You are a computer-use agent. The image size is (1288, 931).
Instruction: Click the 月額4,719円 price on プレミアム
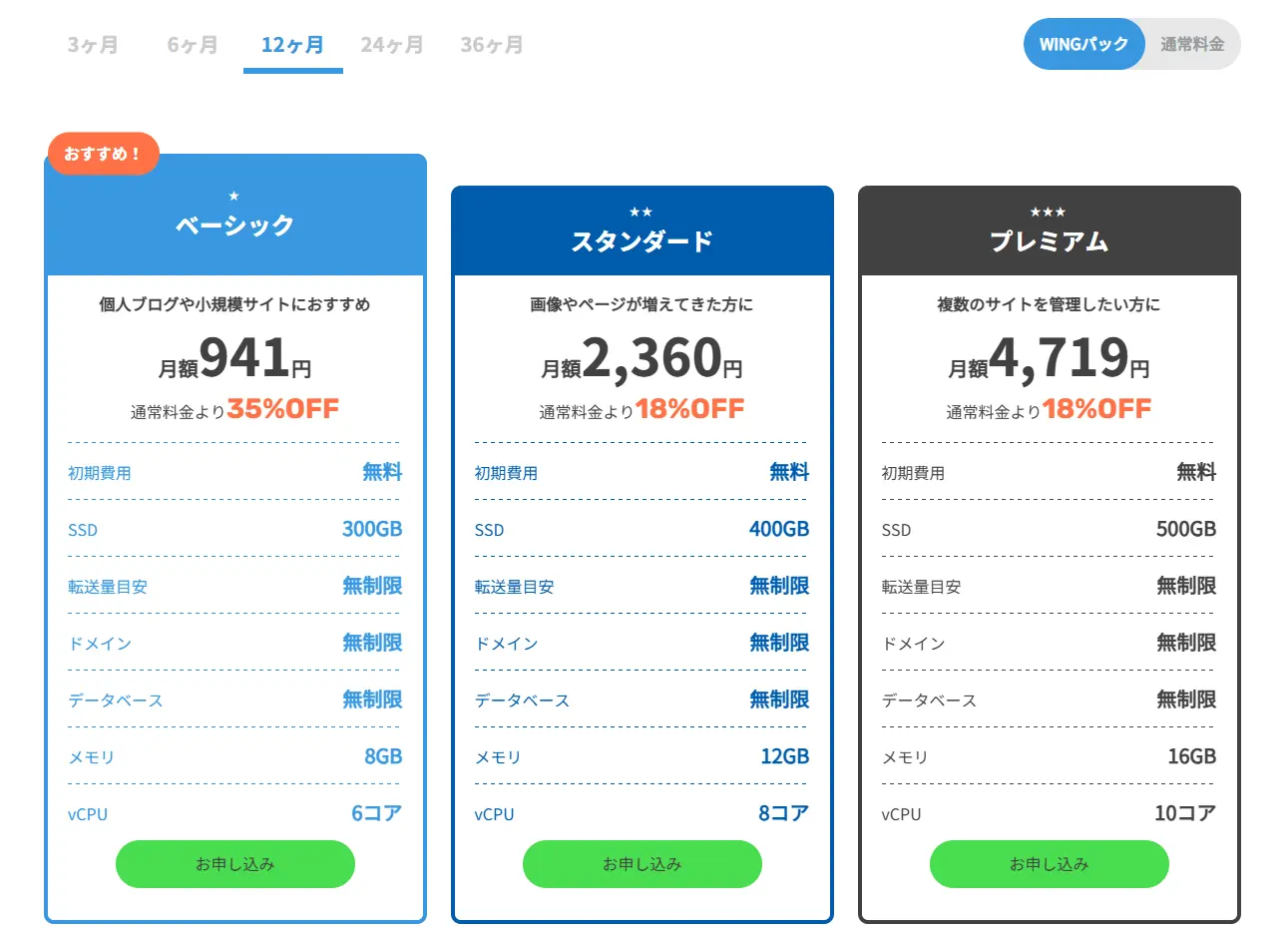pyautogui.click(x=1050, y=359)
